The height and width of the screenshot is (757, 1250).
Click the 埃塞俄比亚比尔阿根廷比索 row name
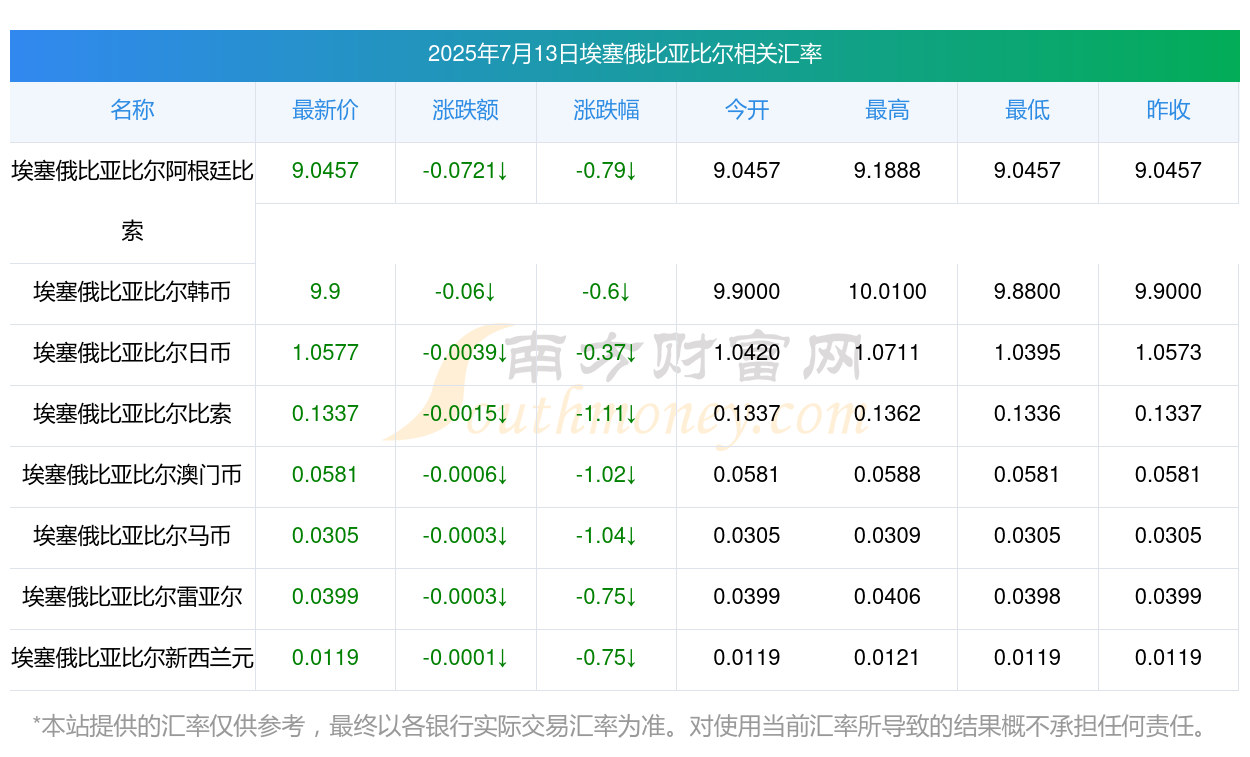[x=132, y=201]
